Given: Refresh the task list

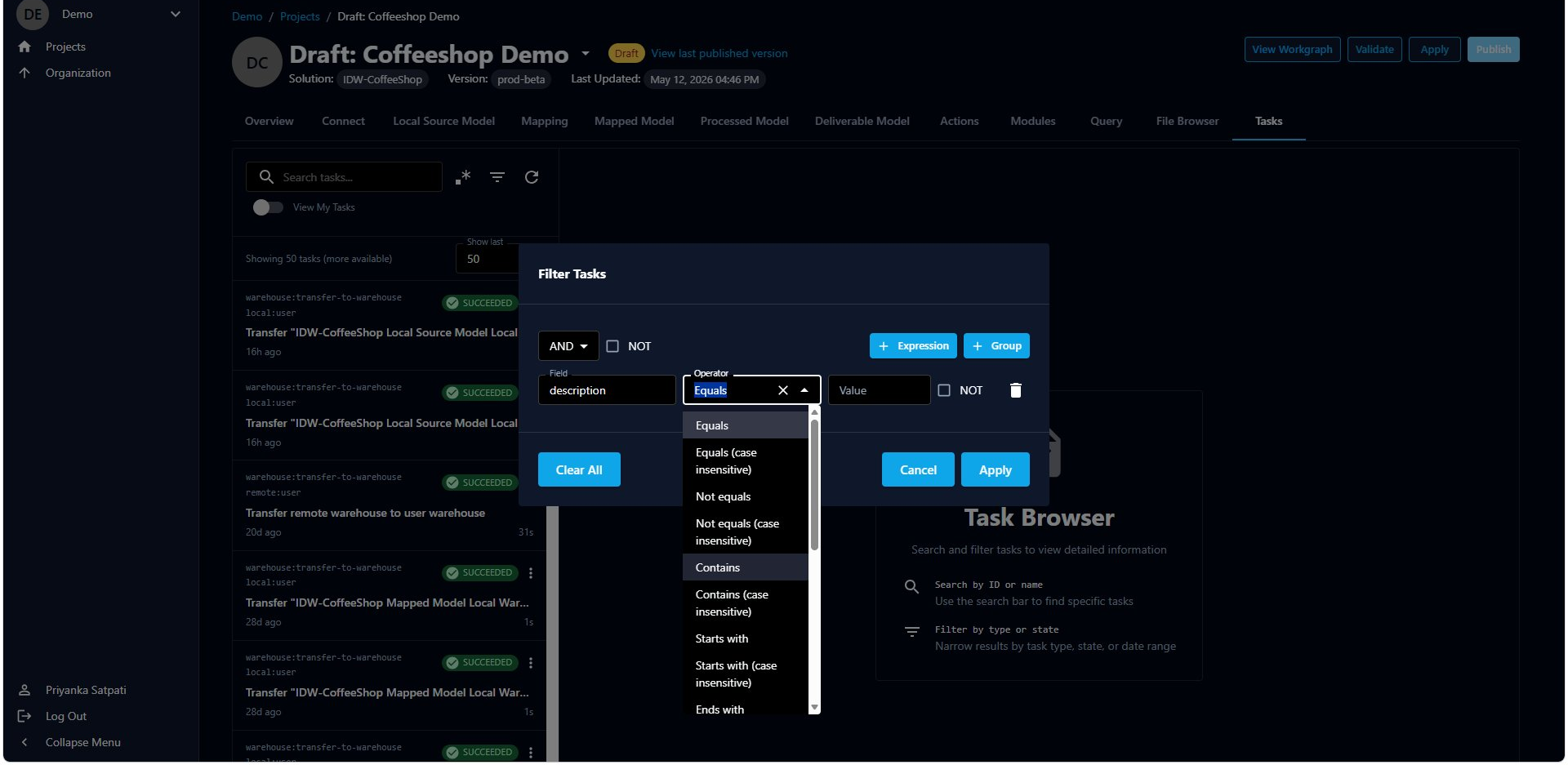Looking at the screenshot, I should (x=532, y=177).
